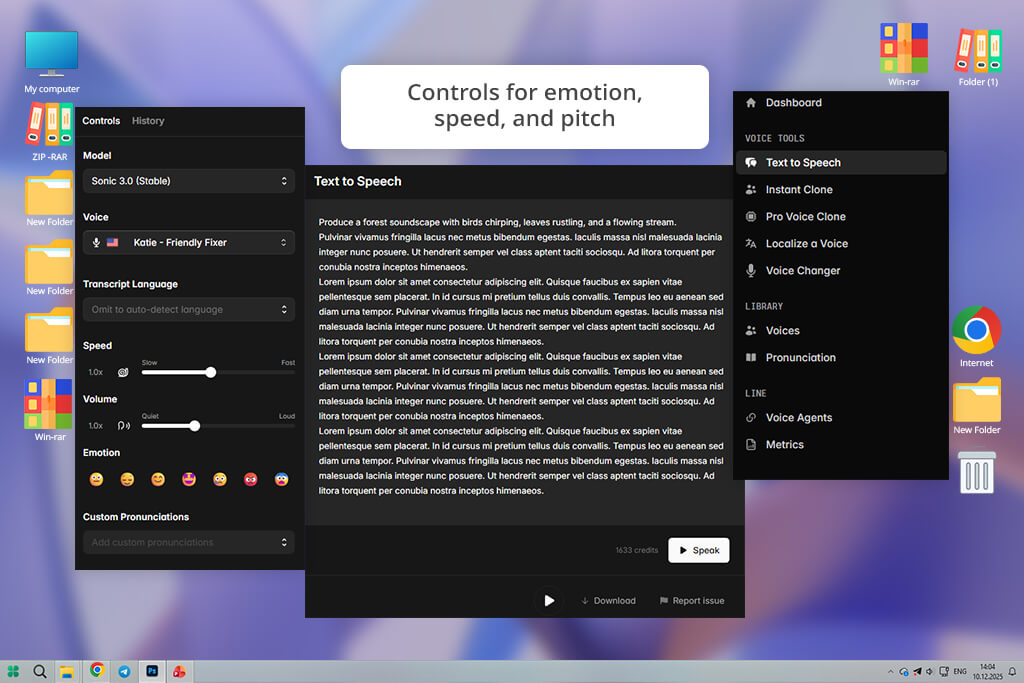
Task: Click the volume ear icon
Action: (123, 426)
